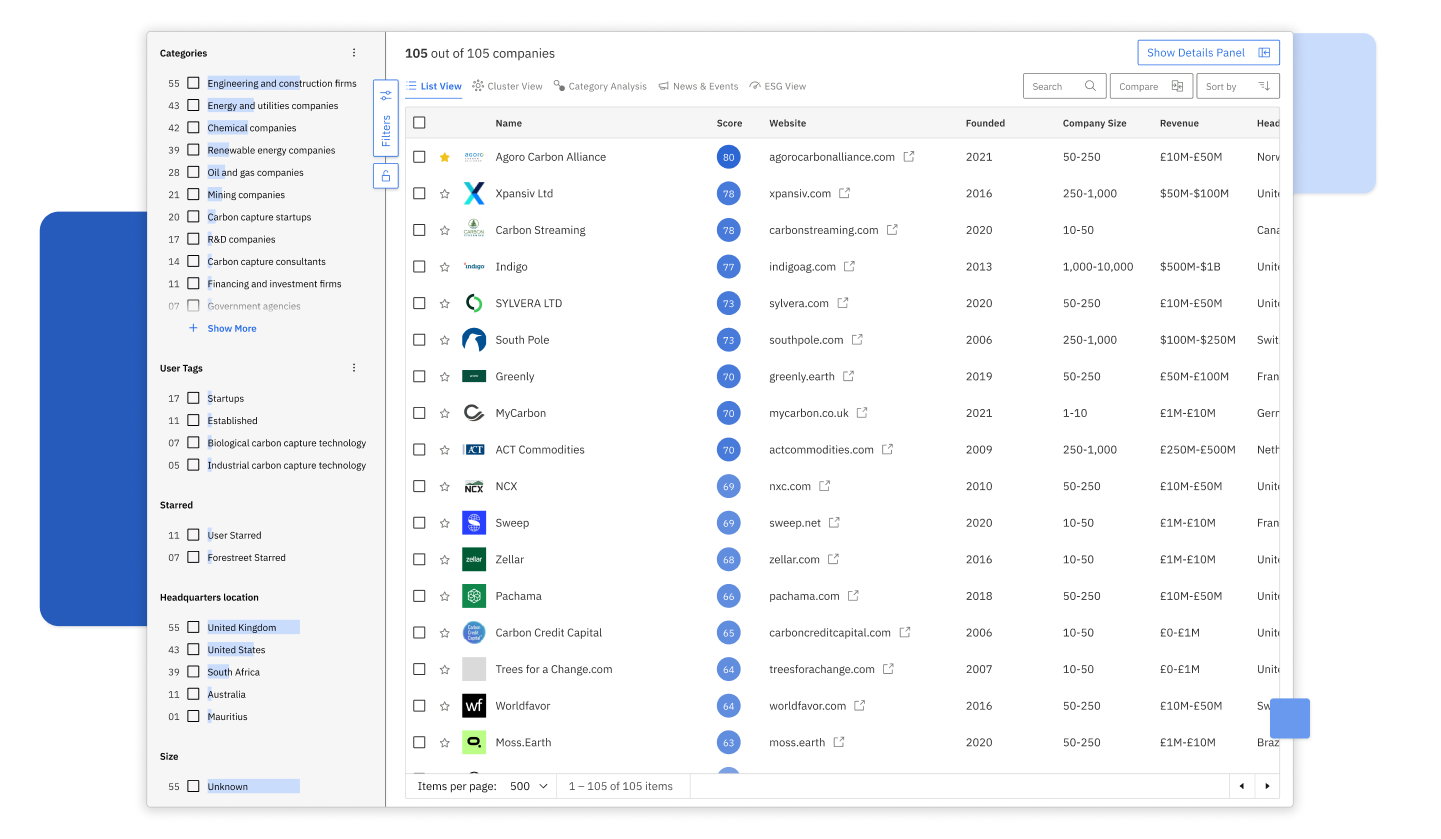This screenshot has height=839, width=1441.
Task: Click the Website column header
Action: [787, 123]
